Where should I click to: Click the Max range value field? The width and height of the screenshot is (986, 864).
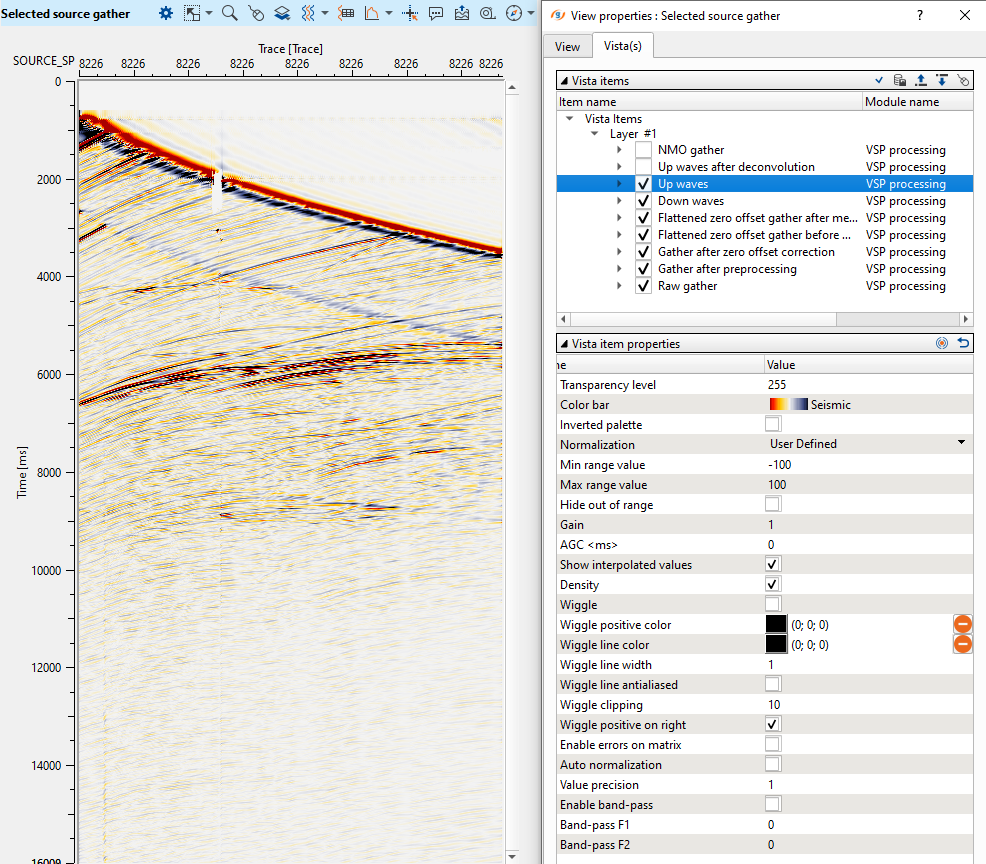pos(866,485)
